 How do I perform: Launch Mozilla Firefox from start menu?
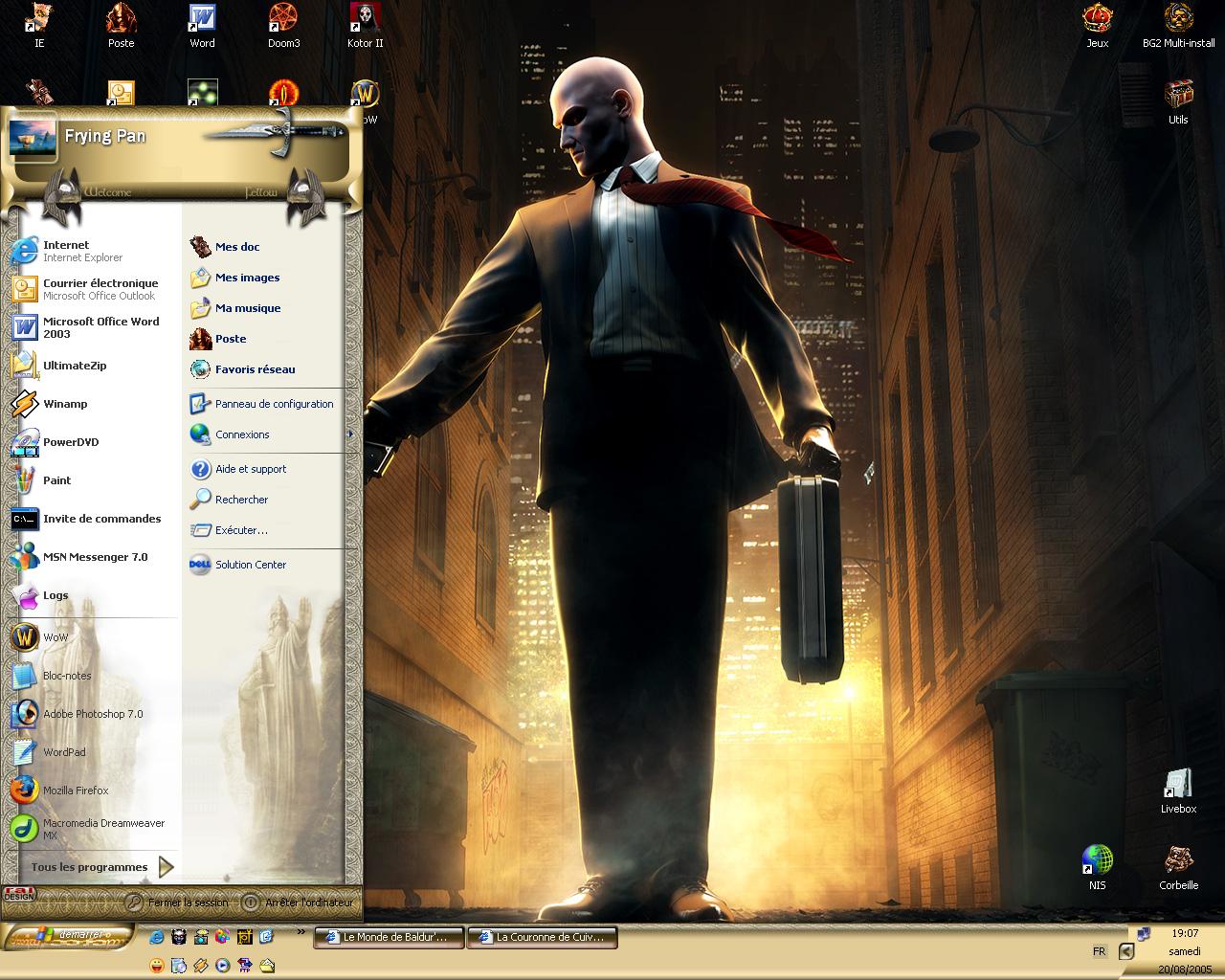pyautogui.click(x=92, y=791)
